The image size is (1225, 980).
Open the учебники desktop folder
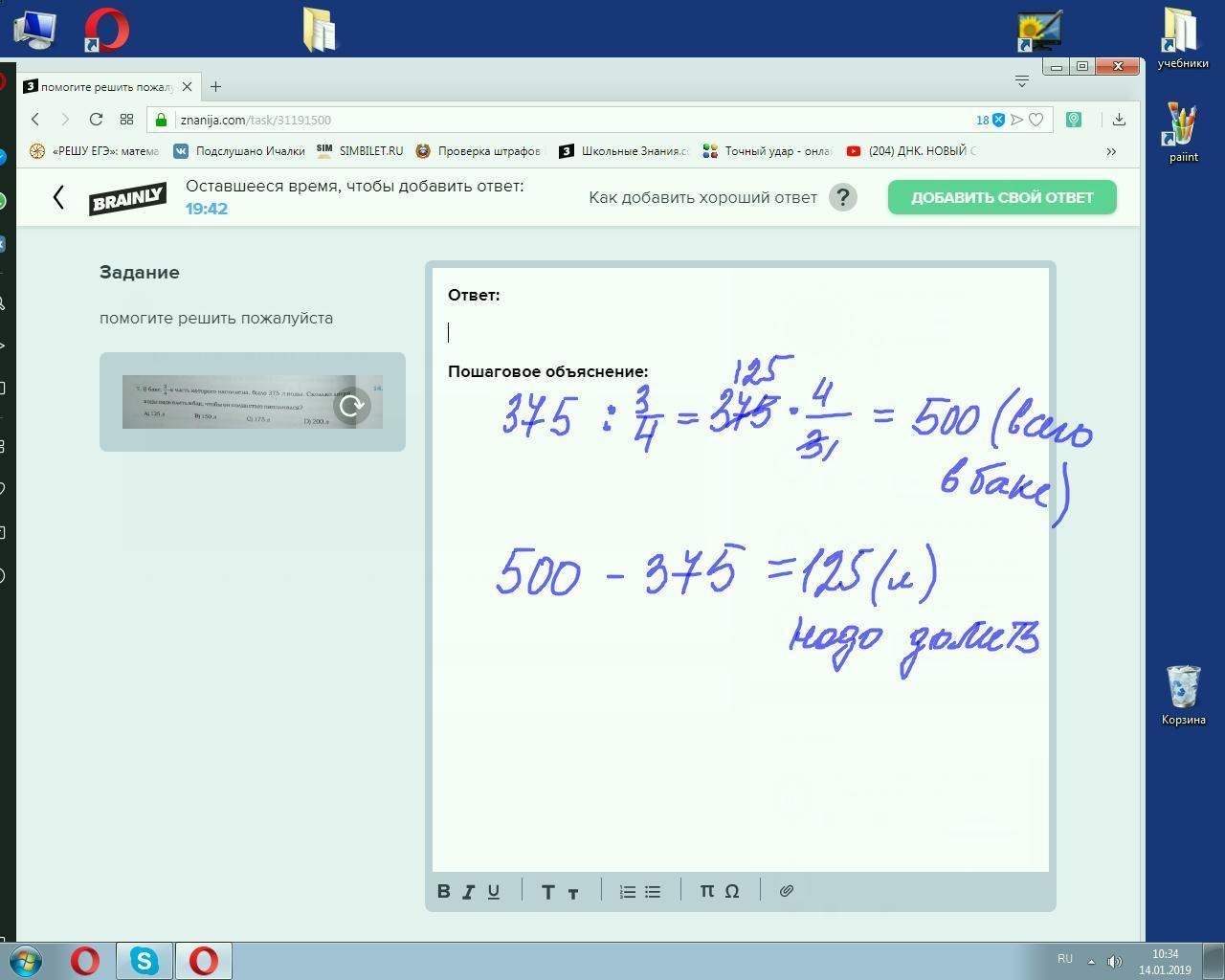click(x=1183, y=38)
